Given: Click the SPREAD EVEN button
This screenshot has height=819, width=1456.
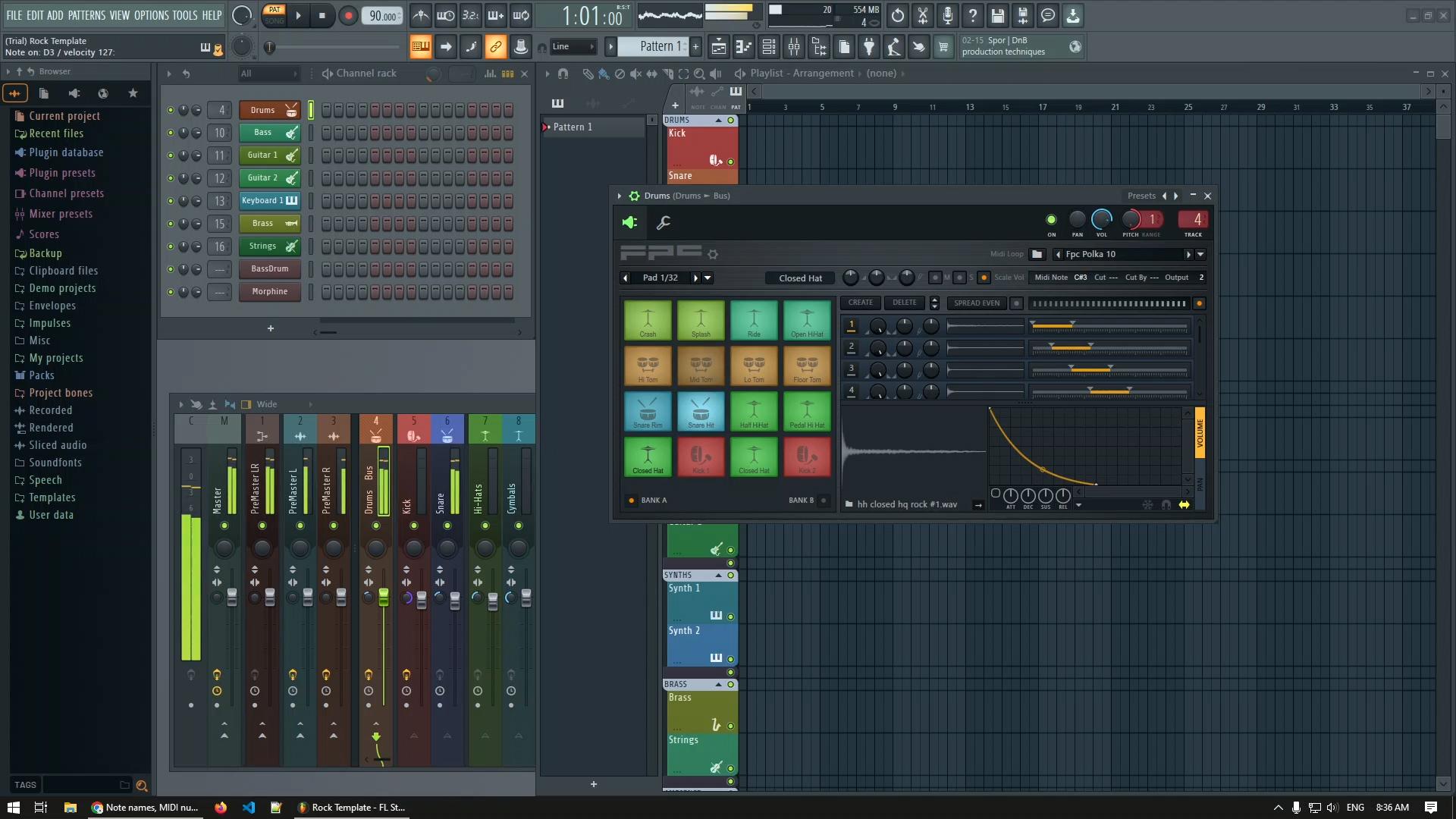Looking at the screenshot, I should [977, 303].
